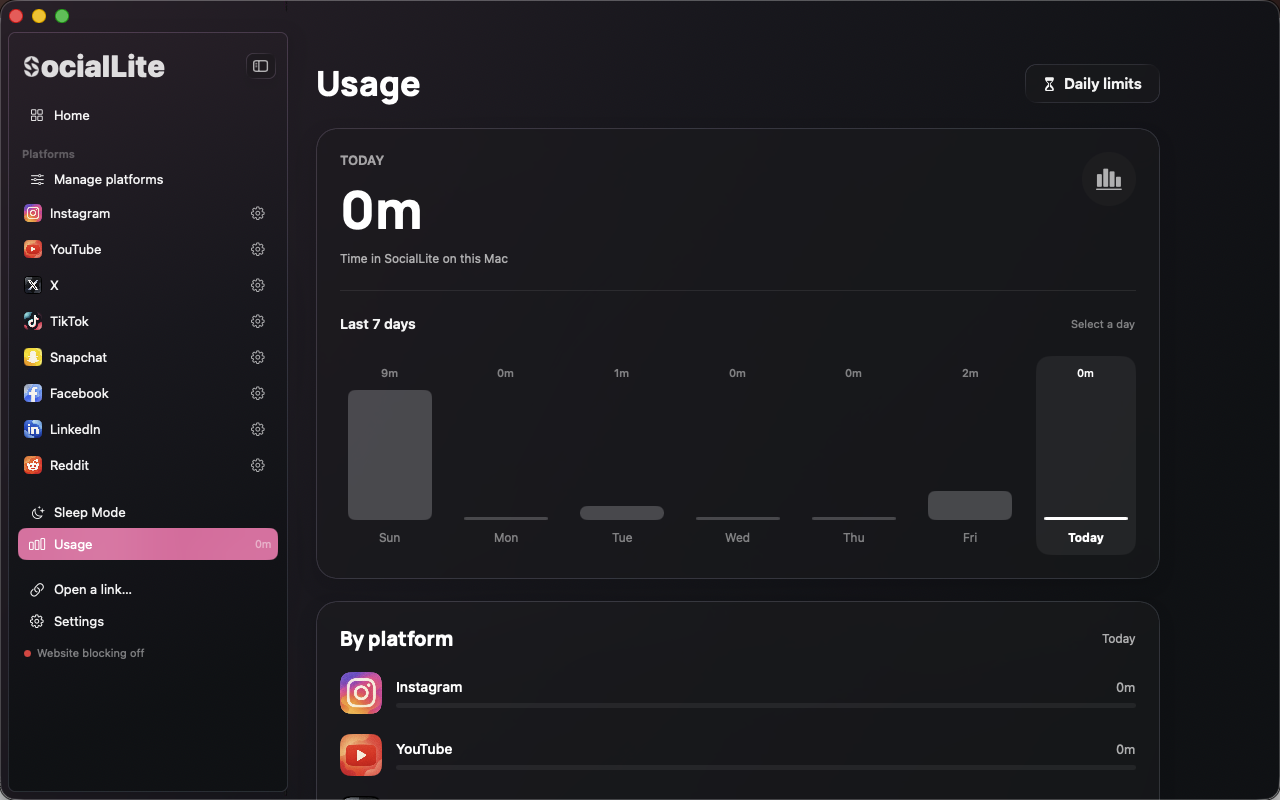Select Thursday bar in chart

click(x=854, y=518)
